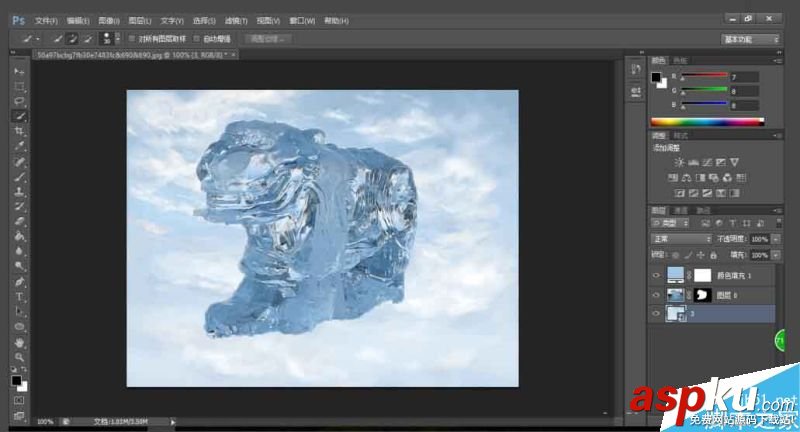Select the Quick Selection tool in the toolbox
This screenshot has width=800, height=432.
(19, 116)
